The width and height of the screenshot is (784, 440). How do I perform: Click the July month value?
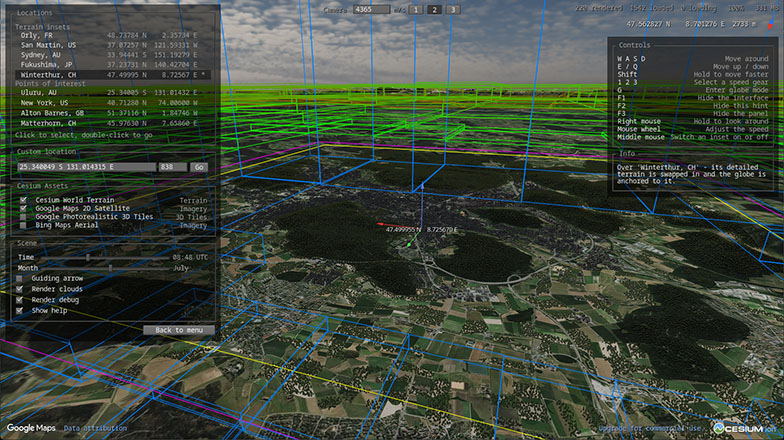tap(180, 268)
